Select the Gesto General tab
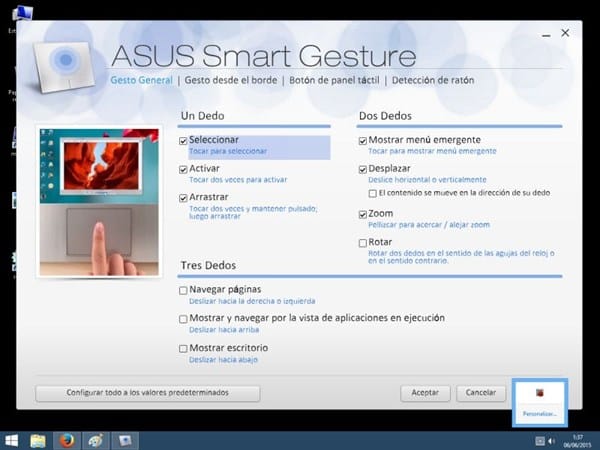600x450 pixels. [142, 80]
